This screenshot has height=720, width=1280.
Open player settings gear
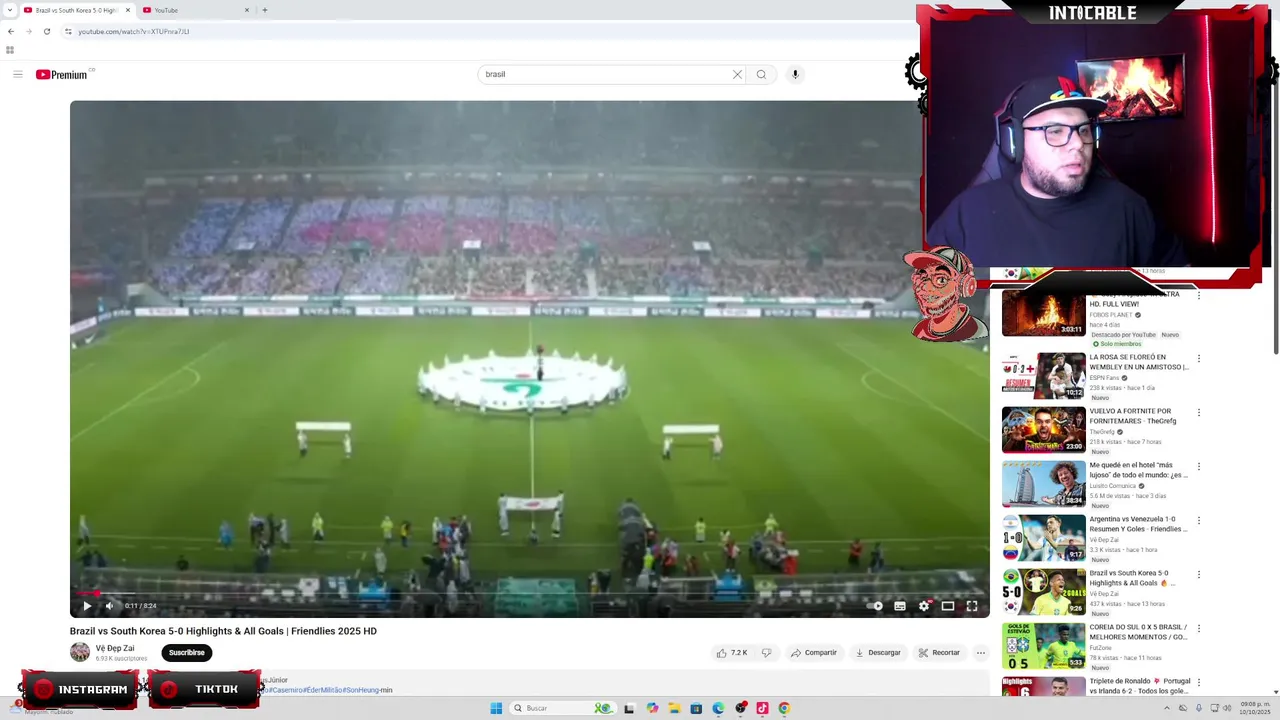click(924, 606)
